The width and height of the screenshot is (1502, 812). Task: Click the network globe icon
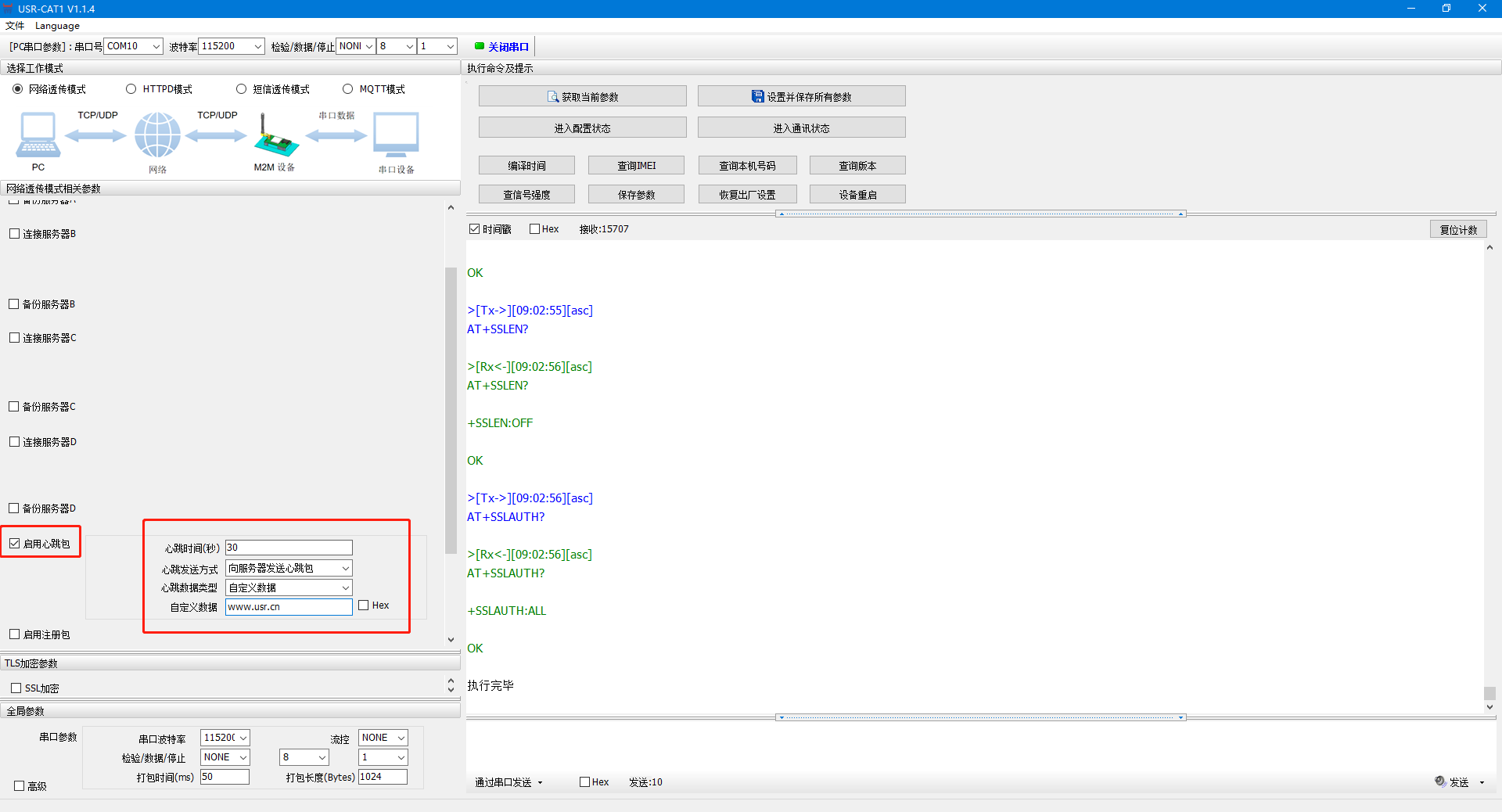point(157,135)
